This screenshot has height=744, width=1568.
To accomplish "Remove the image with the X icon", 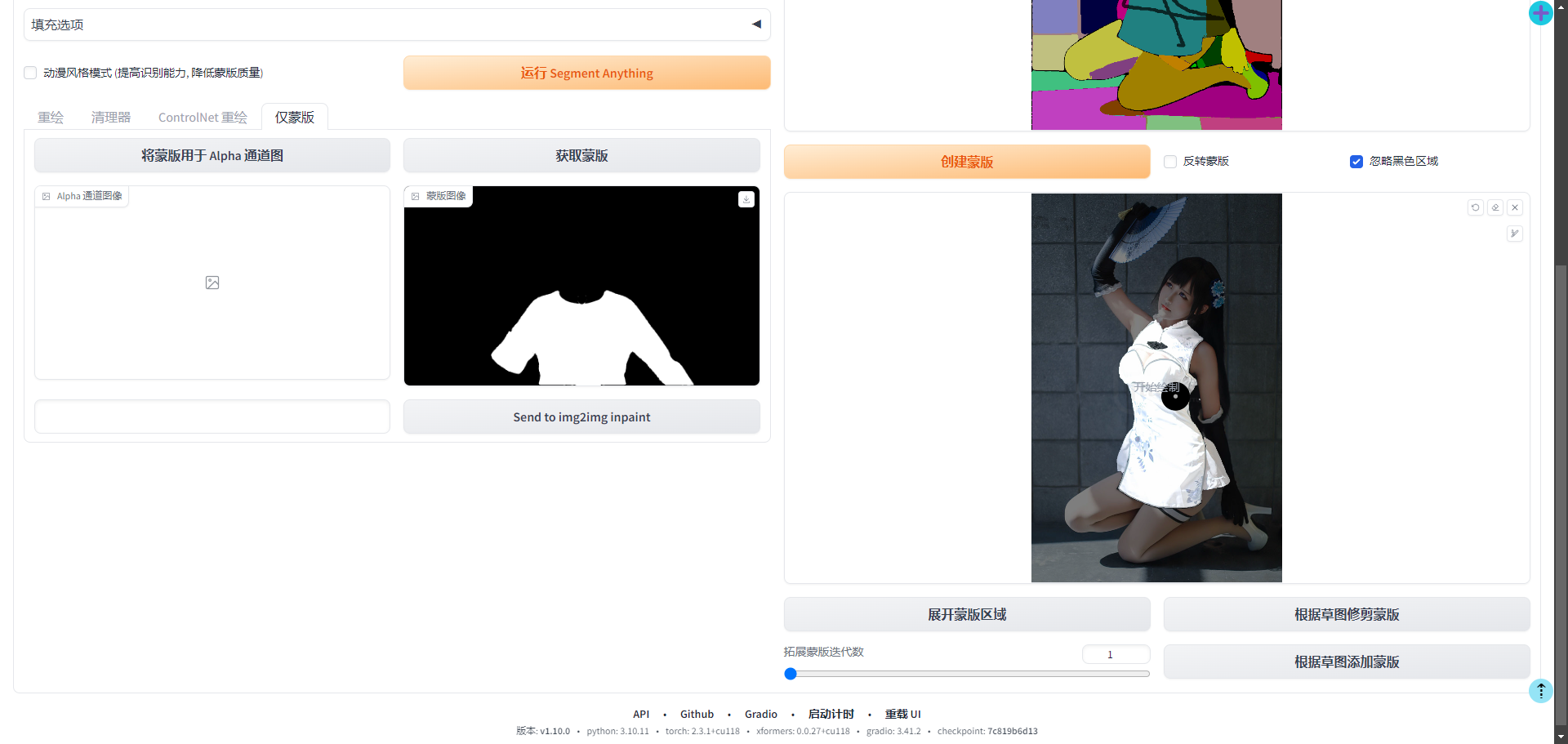I will pos(1515,207).
